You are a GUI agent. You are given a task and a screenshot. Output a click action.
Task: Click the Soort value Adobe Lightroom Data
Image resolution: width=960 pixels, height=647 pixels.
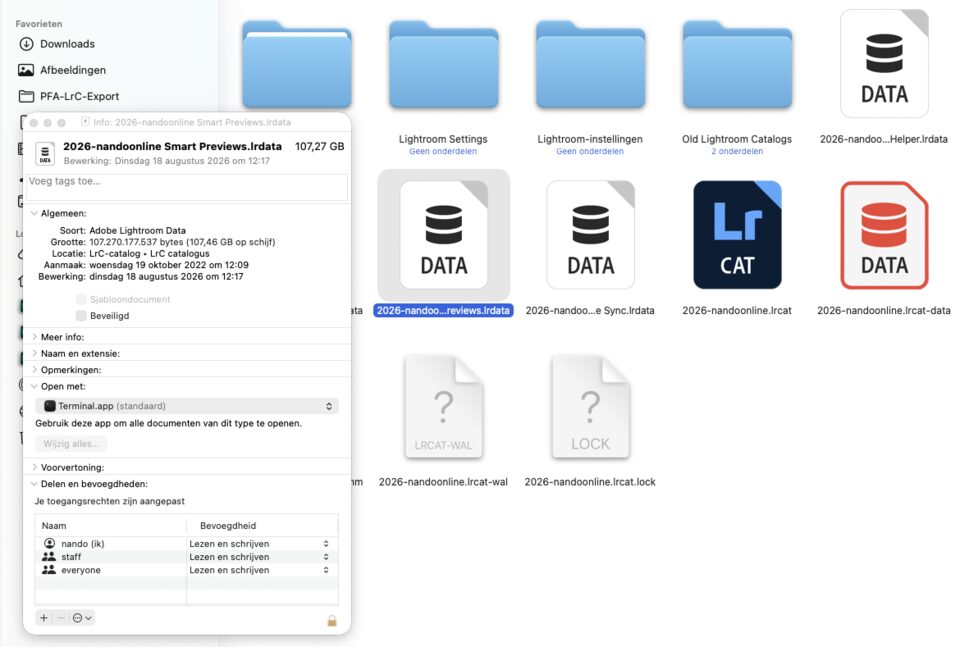pos(138,231)
